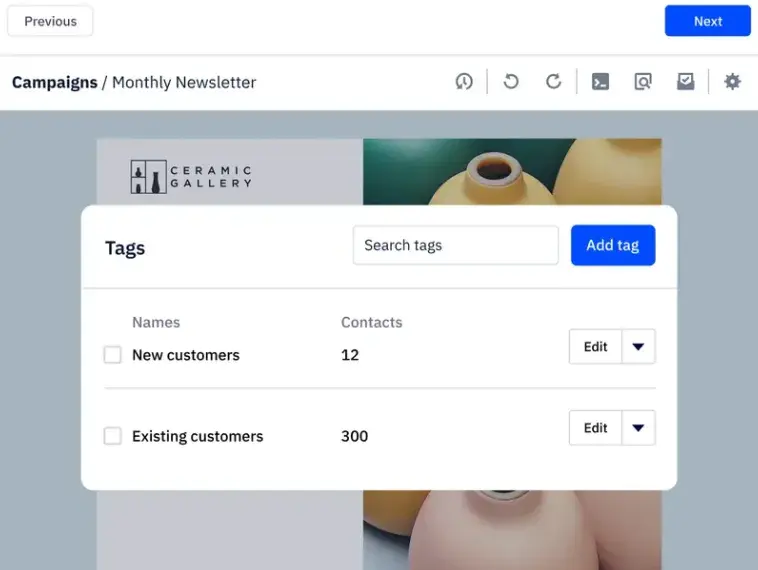The width and height of the screenshot is (758, 570).
Task: Click the Ceramic Gallery logo
Action: 191,177
